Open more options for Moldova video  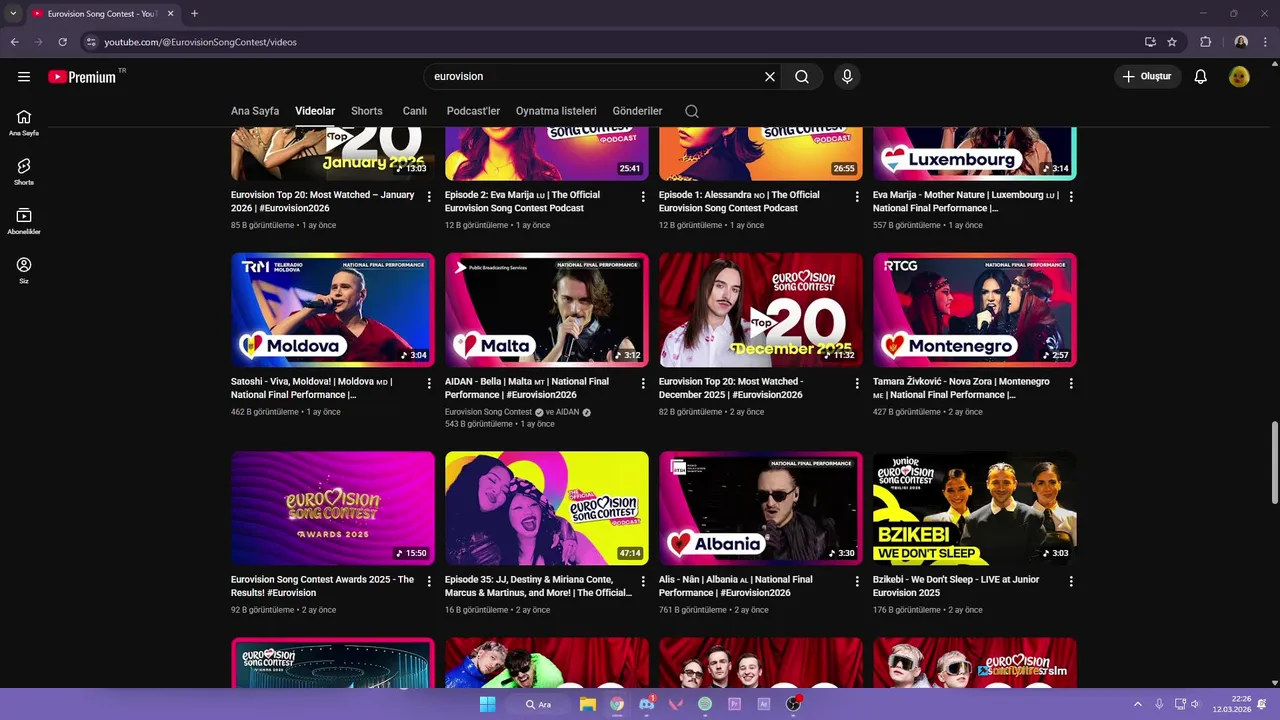pos(429,383)
